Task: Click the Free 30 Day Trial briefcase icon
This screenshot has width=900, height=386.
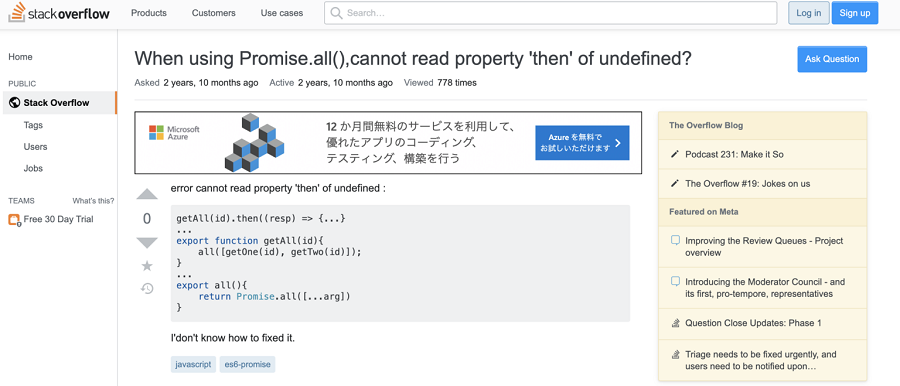Action: click(14, 219)
